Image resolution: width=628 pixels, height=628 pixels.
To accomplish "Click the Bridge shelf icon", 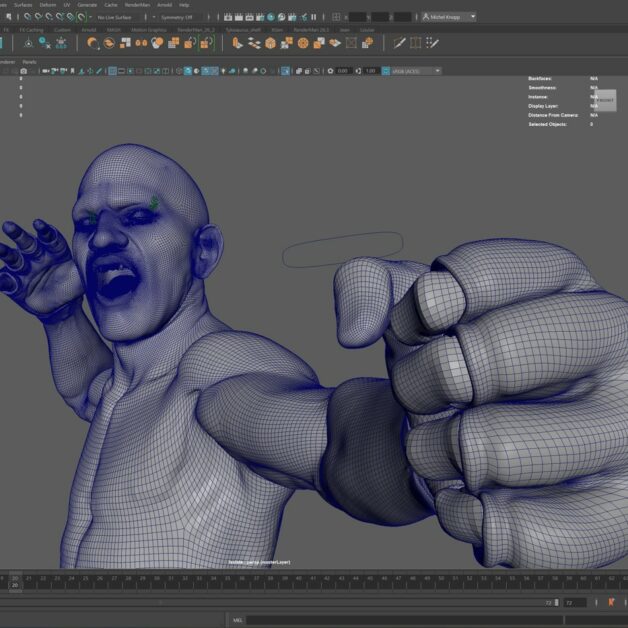I will [255, 43].
